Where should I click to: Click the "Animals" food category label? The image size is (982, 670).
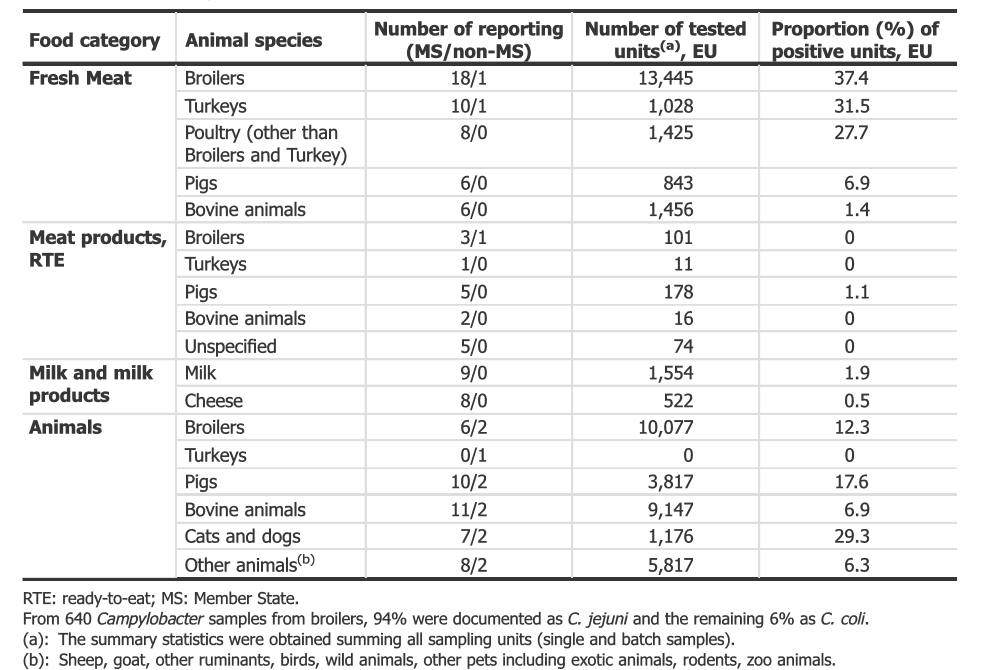[x=65, y=427]
